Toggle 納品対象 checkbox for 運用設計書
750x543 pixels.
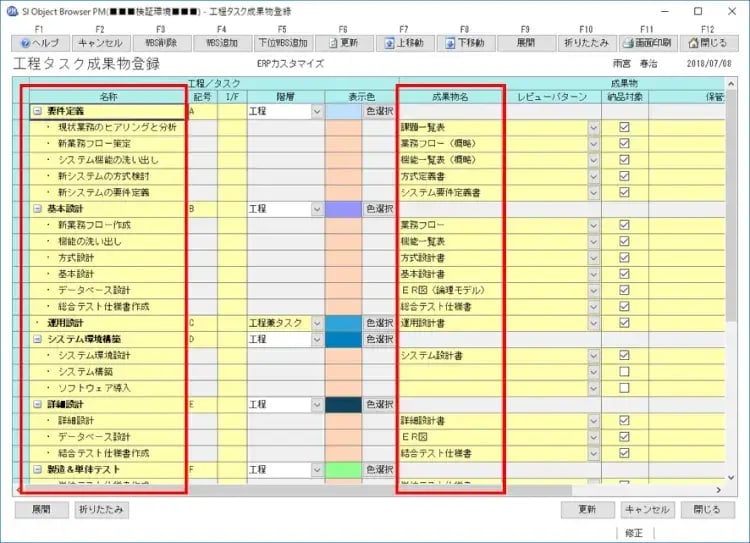[x=624, y=324]
